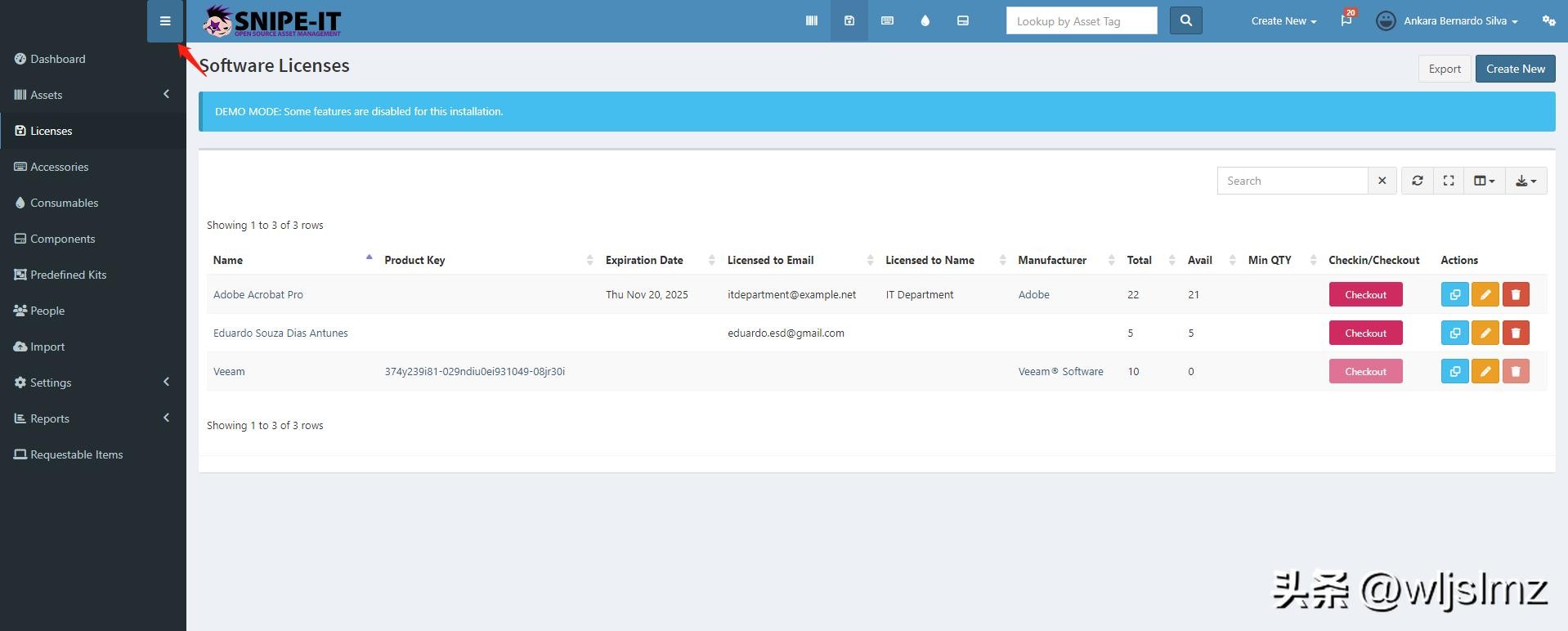This screenshot has width=1568, height=631.
Task: Open the Ankara Bernardo Silva user menu
Action: (x=1447, y=21)
